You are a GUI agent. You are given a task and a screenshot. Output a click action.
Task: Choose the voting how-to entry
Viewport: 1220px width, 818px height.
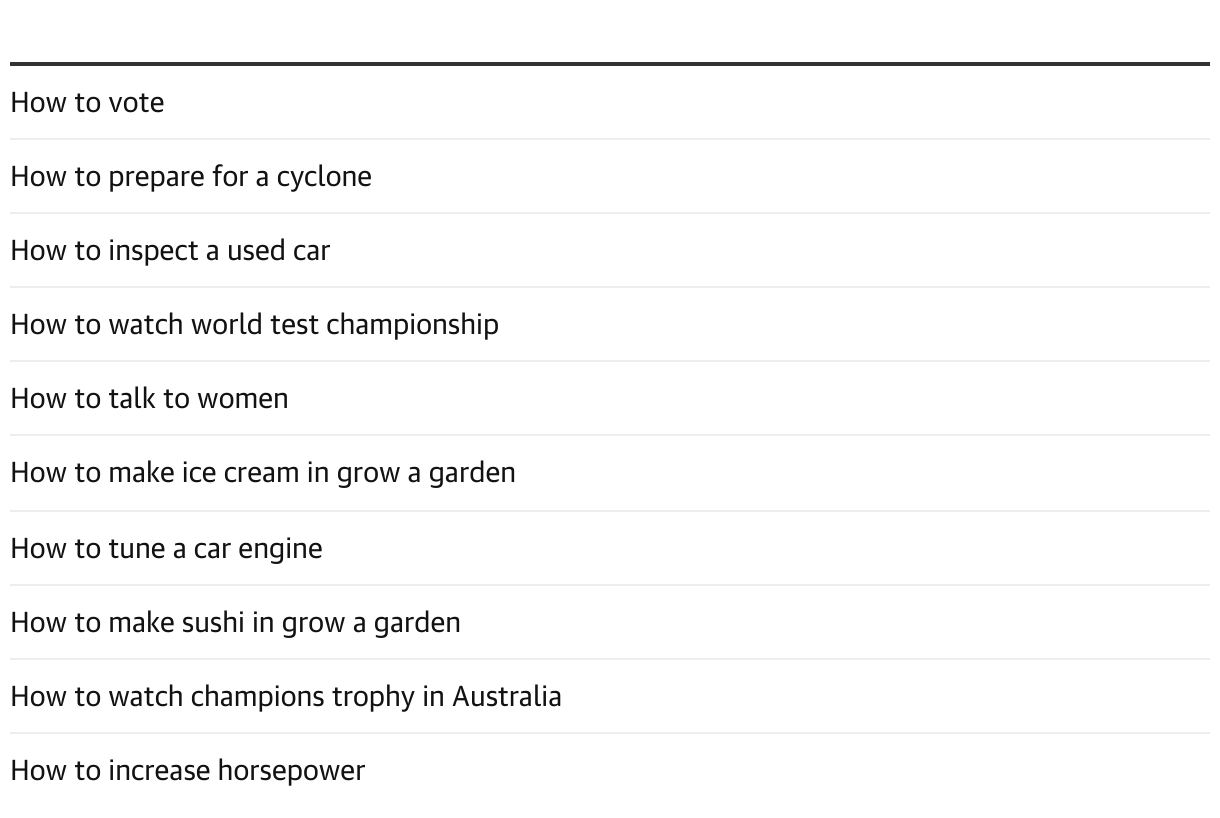(x=87, y=103)
